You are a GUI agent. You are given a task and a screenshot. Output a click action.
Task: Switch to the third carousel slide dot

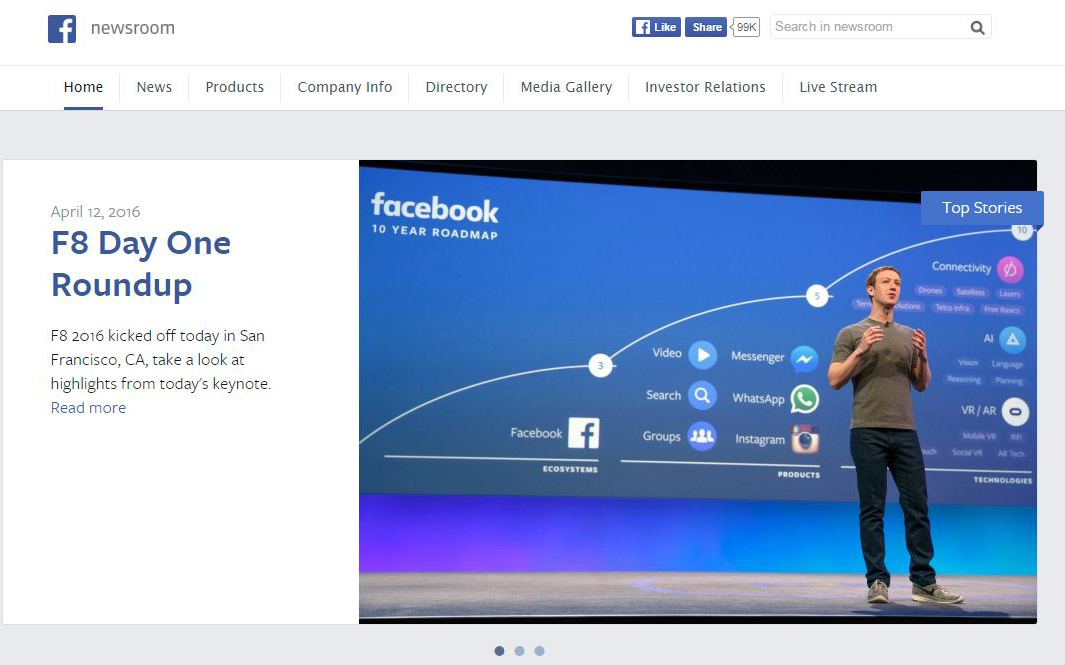[539, 651]
